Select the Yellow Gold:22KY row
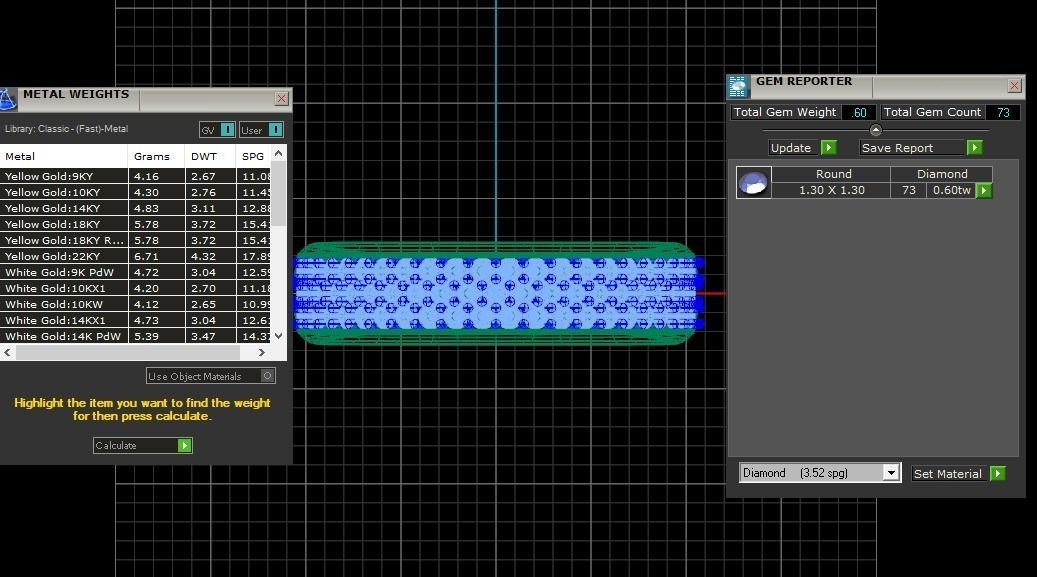Screen dimensions: 1037x577 136,256
